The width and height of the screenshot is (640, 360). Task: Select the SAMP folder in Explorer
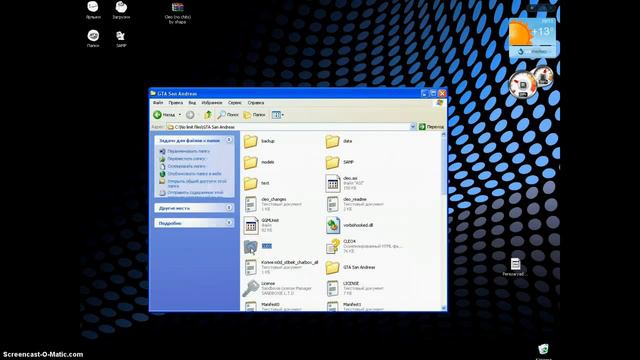click(x=332, y=162)
